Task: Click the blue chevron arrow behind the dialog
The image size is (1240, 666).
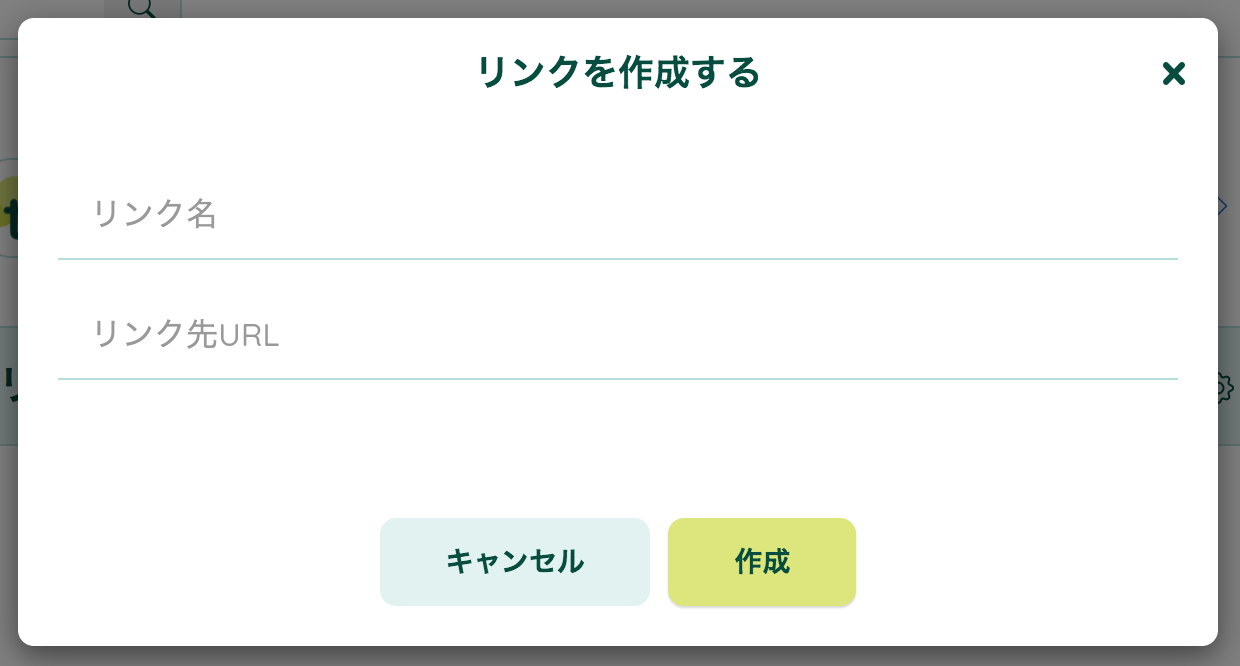Action: (x=1223, y=206)
